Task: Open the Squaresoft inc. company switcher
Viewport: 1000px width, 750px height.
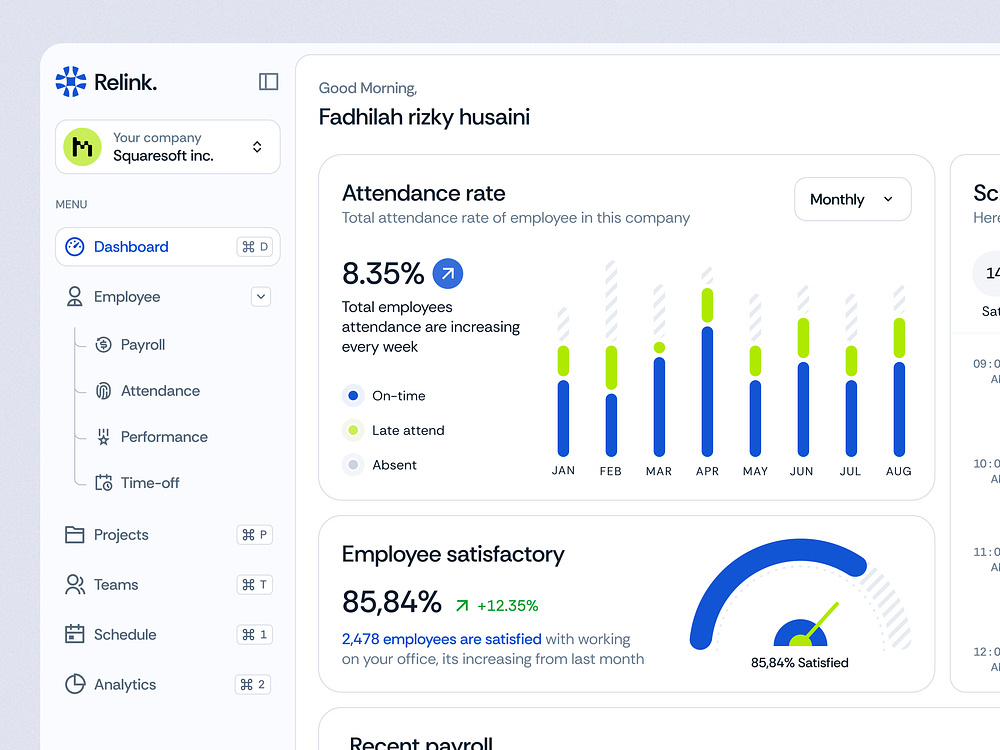Action: click(167, 146)
